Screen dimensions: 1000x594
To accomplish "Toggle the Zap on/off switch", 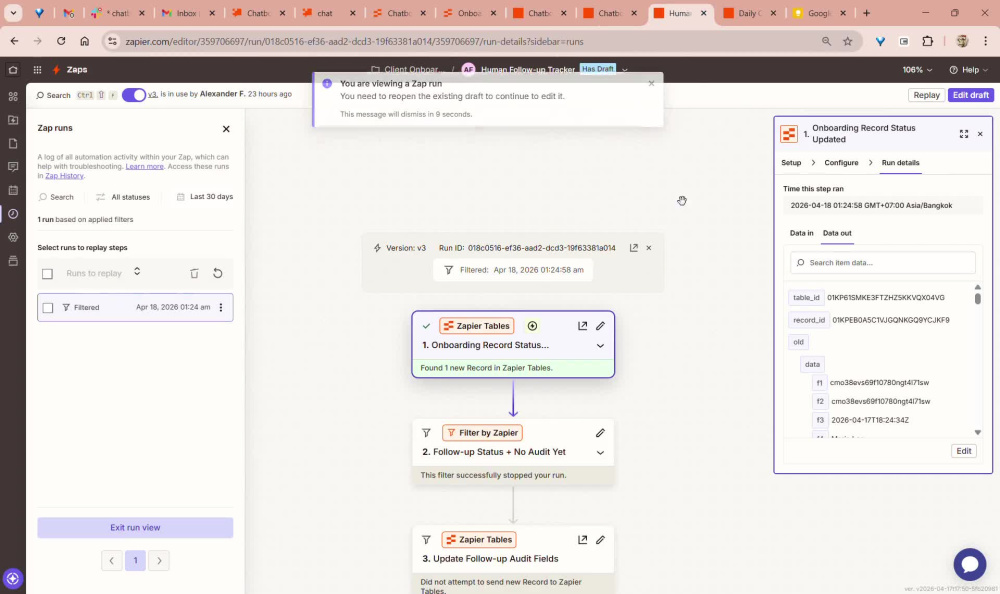I will pyautogui.click(x=134, y=94).
